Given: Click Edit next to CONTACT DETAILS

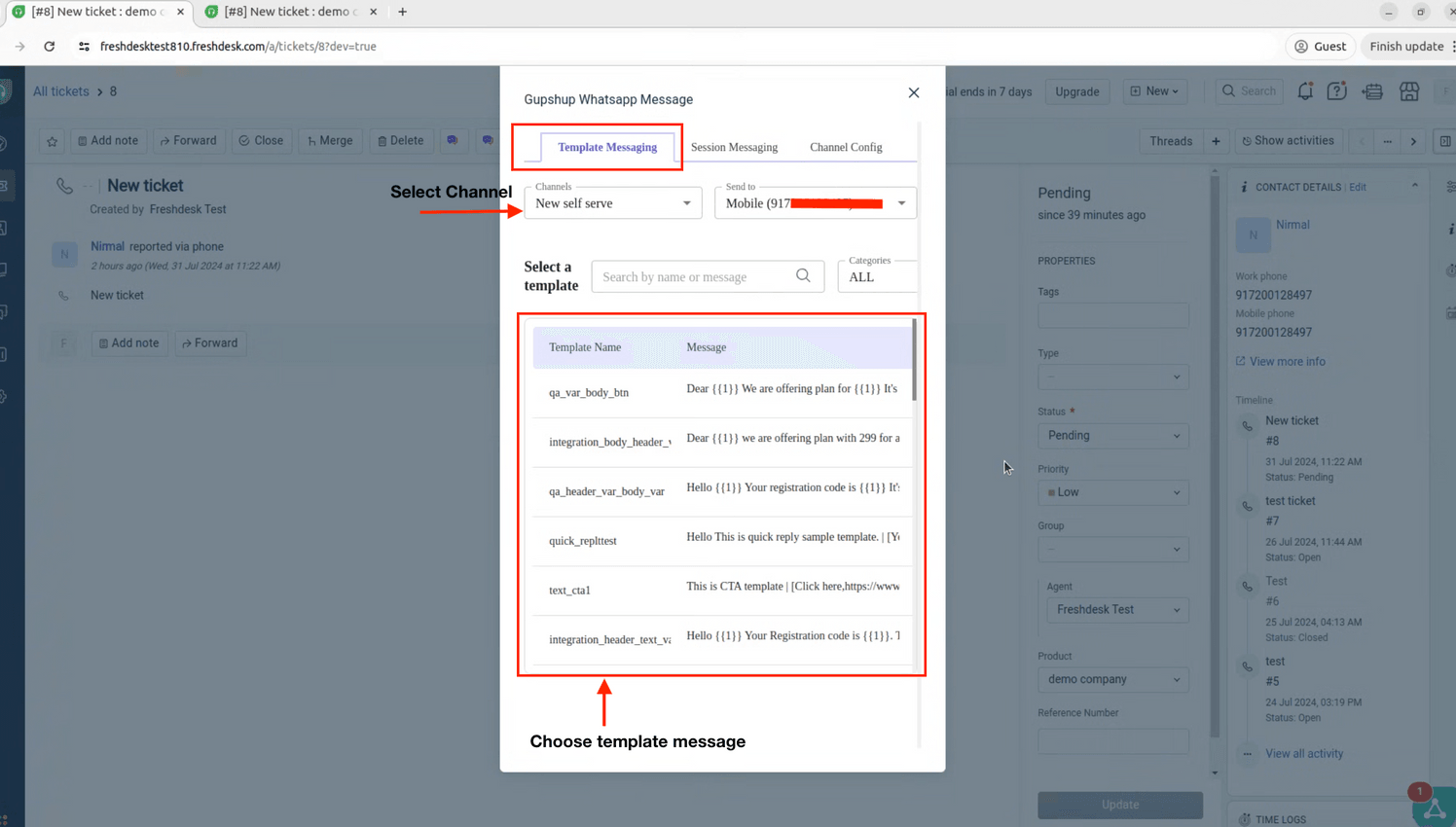Looking at the screenshot, I should click(x=1357, y=187).
